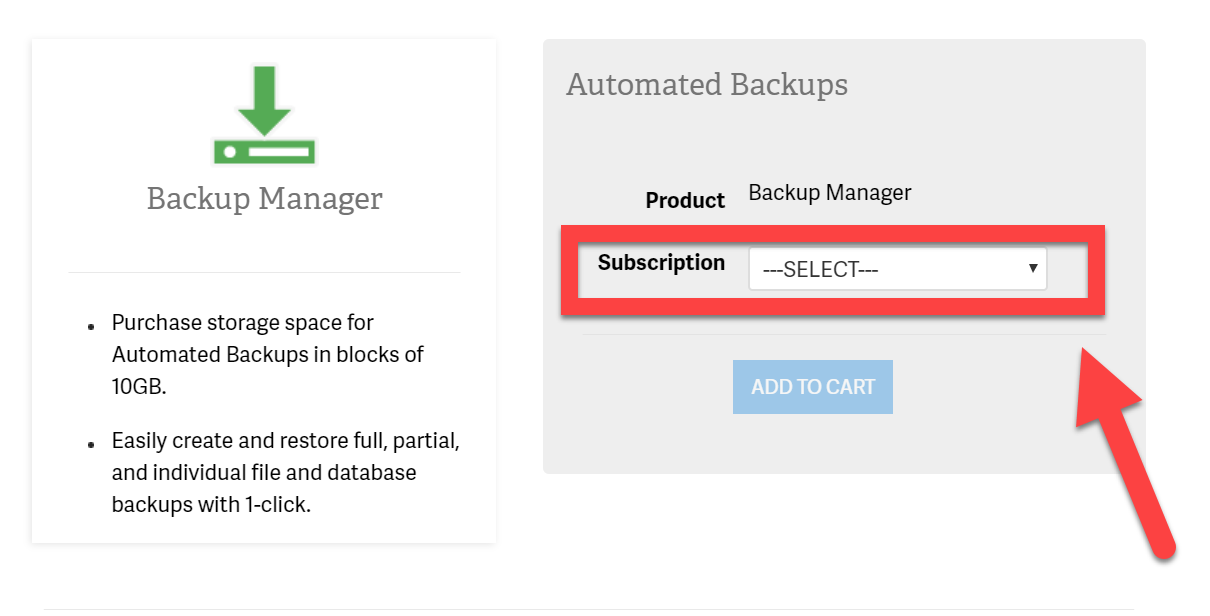Click the bullet dot before Easily create and restore
Image resolution: width=1210 pixels, height=616 pixels.
pos(91,444)
